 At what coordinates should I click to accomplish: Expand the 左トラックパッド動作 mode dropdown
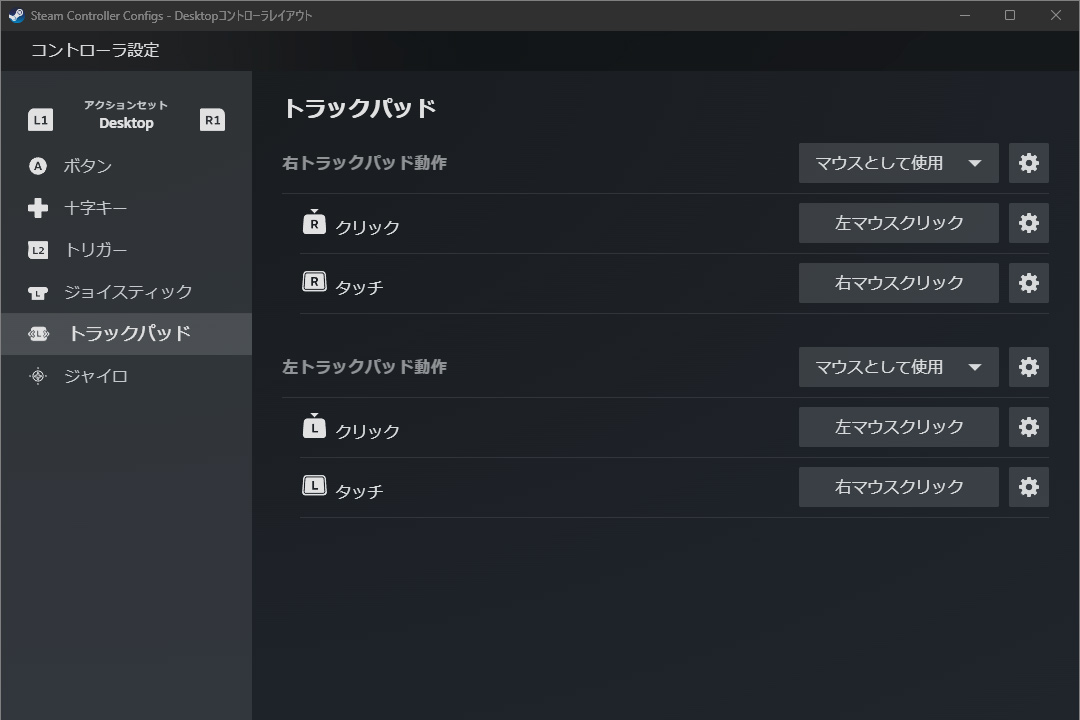[x=898, y=367]
